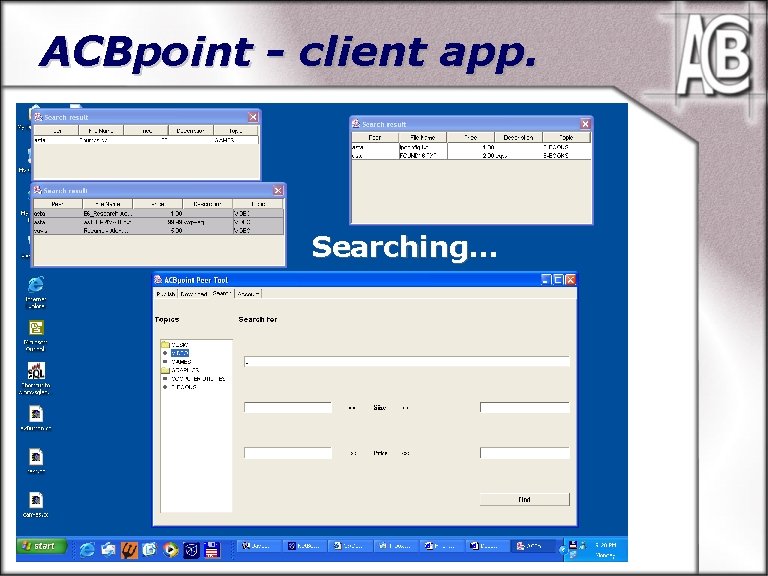The width and height of the screenshot is (768, 576).
Task: Launch Internet Explorer from the quick launch bar
Action: point(87,550)
